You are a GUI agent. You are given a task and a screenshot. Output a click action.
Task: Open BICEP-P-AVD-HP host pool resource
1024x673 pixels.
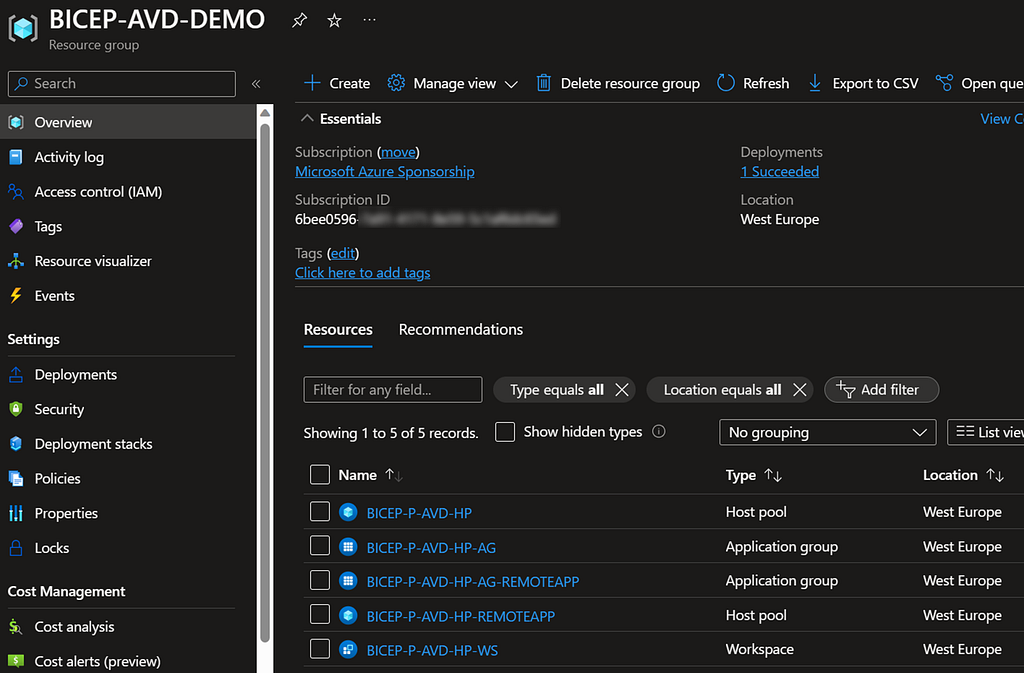tap(419, 513)
